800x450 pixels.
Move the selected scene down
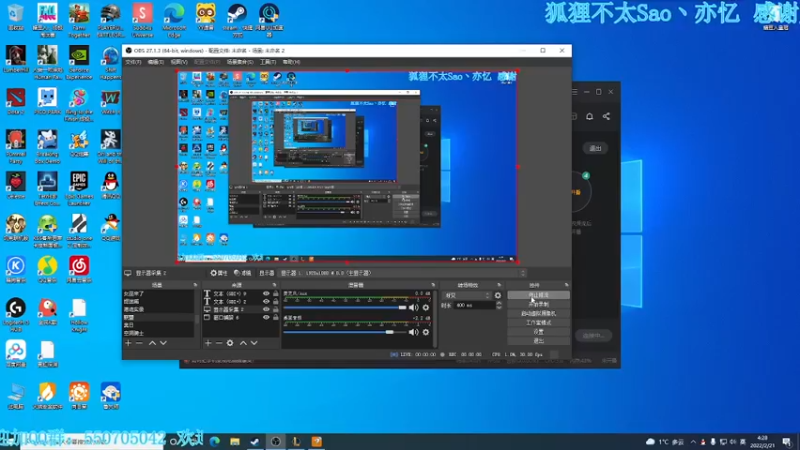pos(163,343)
